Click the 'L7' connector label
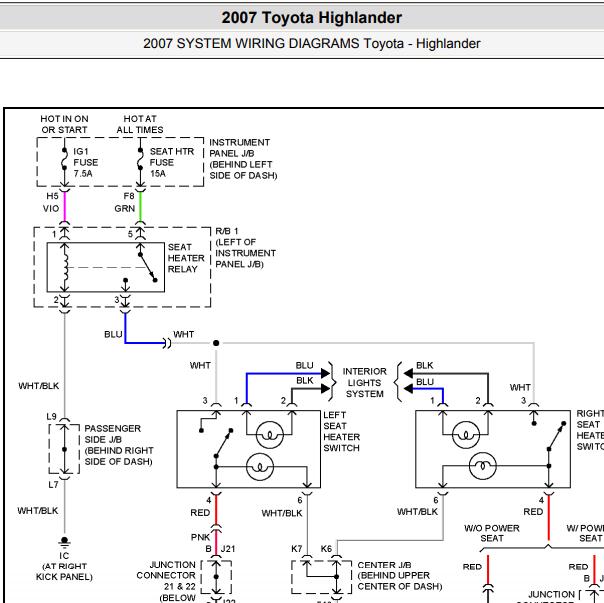 [x=53, y=484]
